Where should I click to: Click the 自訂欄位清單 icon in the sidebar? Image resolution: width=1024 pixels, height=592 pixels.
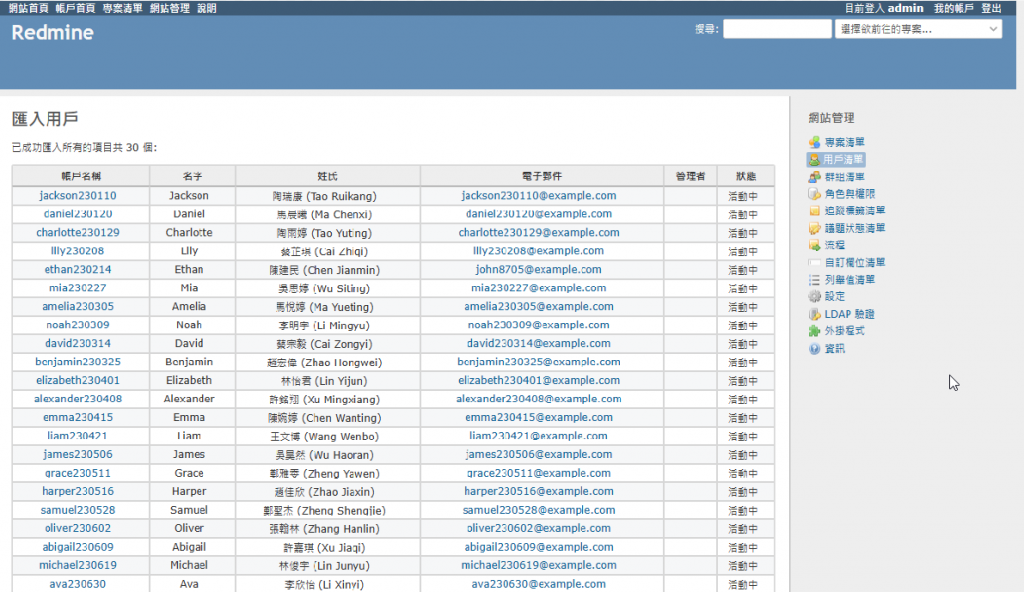pos(814,263)
